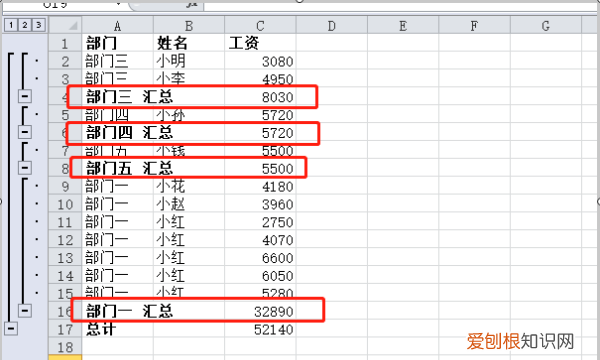Select column C header
Viewport: 600px width, 360px height.
(260, 25)
